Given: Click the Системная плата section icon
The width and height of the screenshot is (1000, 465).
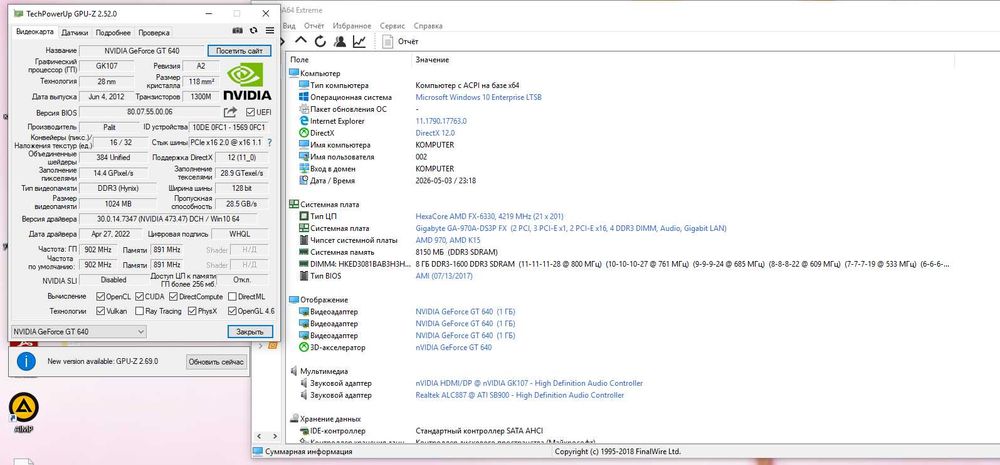Looking at the screenshot, I should coord(293,204).
